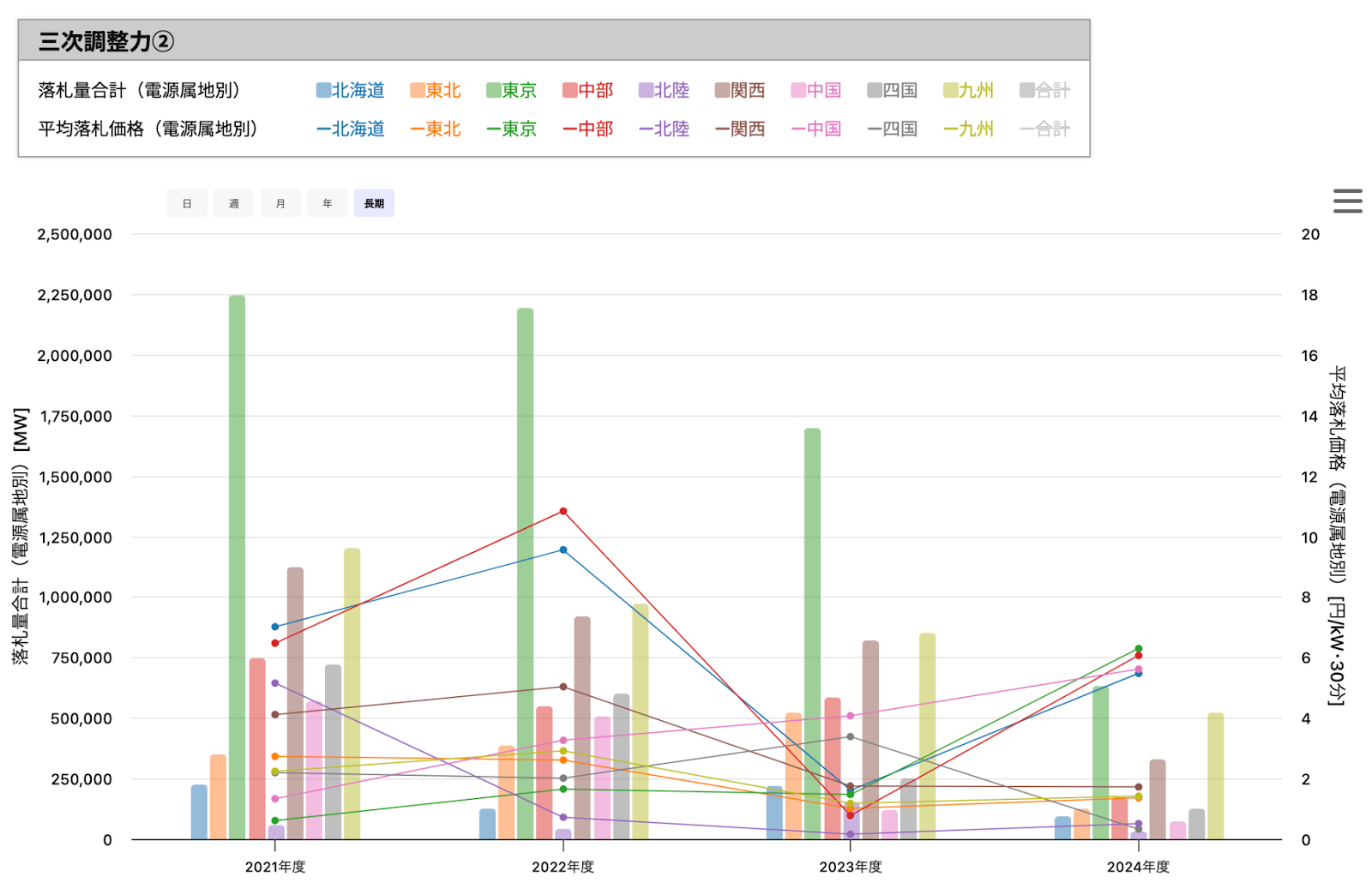
Task: Toggle 四国 bar series in 落札量合計 legend
Action: click(892, 90)
